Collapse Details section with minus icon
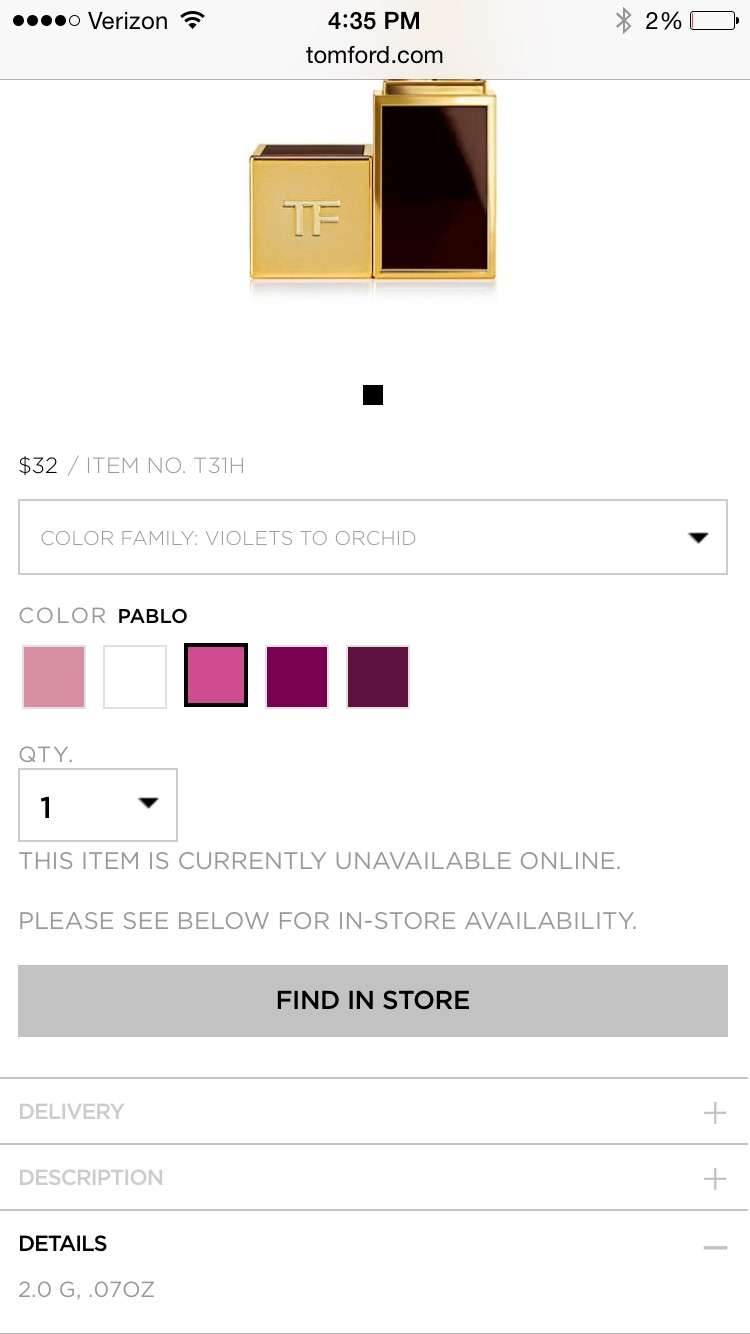Image resolution: width=750 pixels, height=1334 pixels. click(715, 1247)
